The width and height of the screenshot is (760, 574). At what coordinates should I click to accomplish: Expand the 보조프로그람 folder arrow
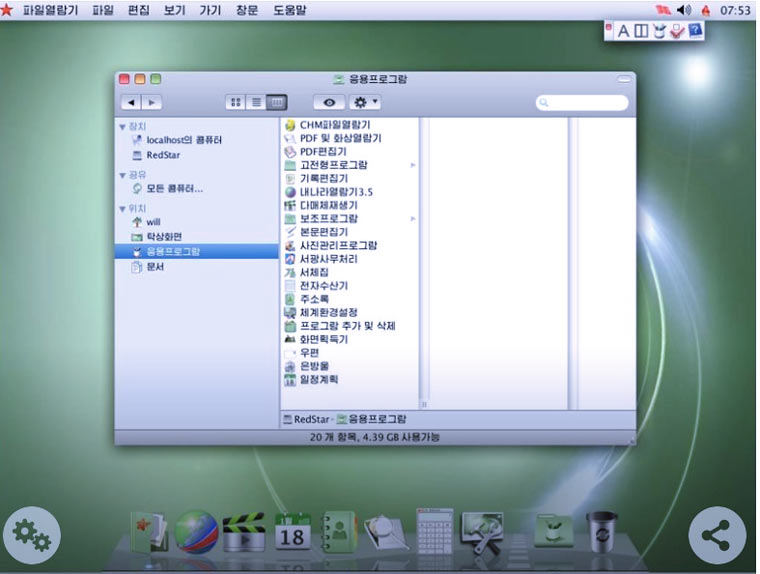tap(413, 219)
